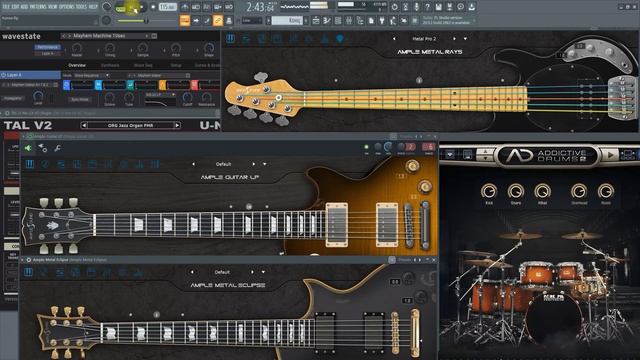The height and width of the screenshot is (360, 640).
Task: Click the record button in transport
Action: (x=153, y=7)
